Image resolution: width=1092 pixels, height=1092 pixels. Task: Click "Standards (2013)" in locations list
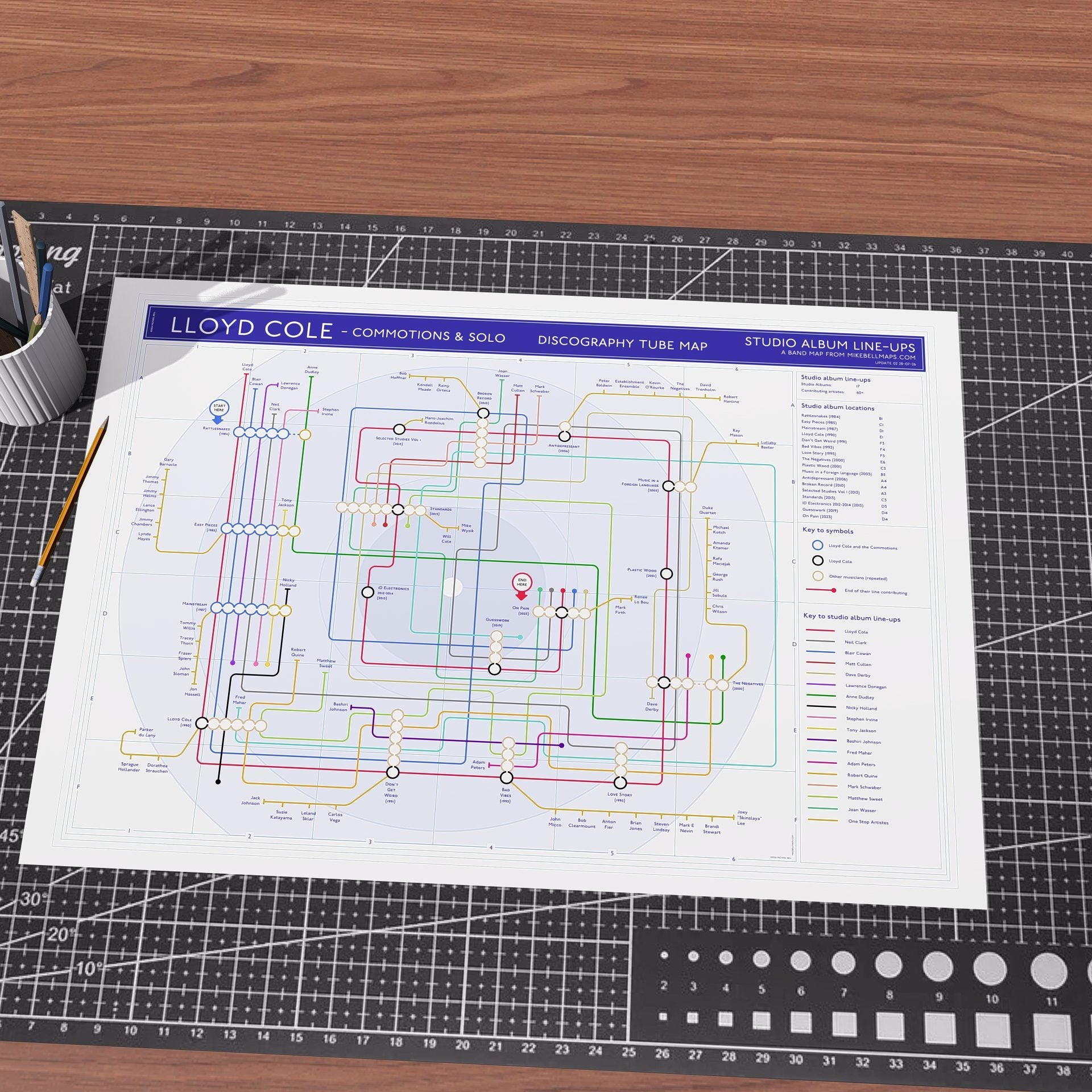coord(818,497)
